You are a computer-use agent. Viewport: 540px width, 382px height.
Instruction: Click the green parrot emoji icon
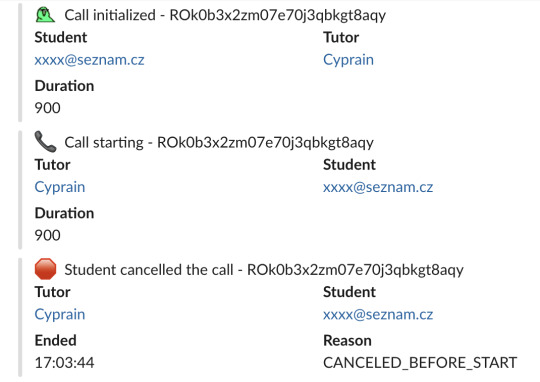pyautogui.click(x=45, y=15)
